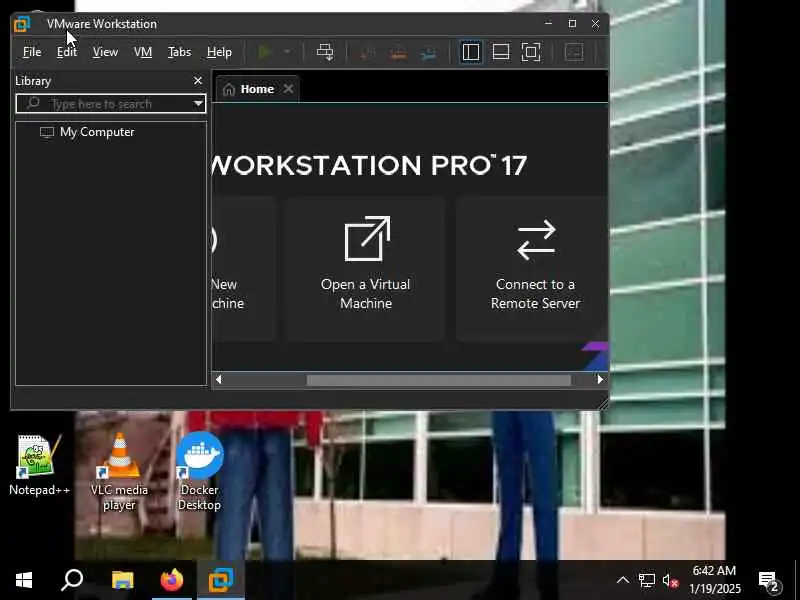
Task: Open taskbar Search magnifier
Action: [x=72, y=580]
